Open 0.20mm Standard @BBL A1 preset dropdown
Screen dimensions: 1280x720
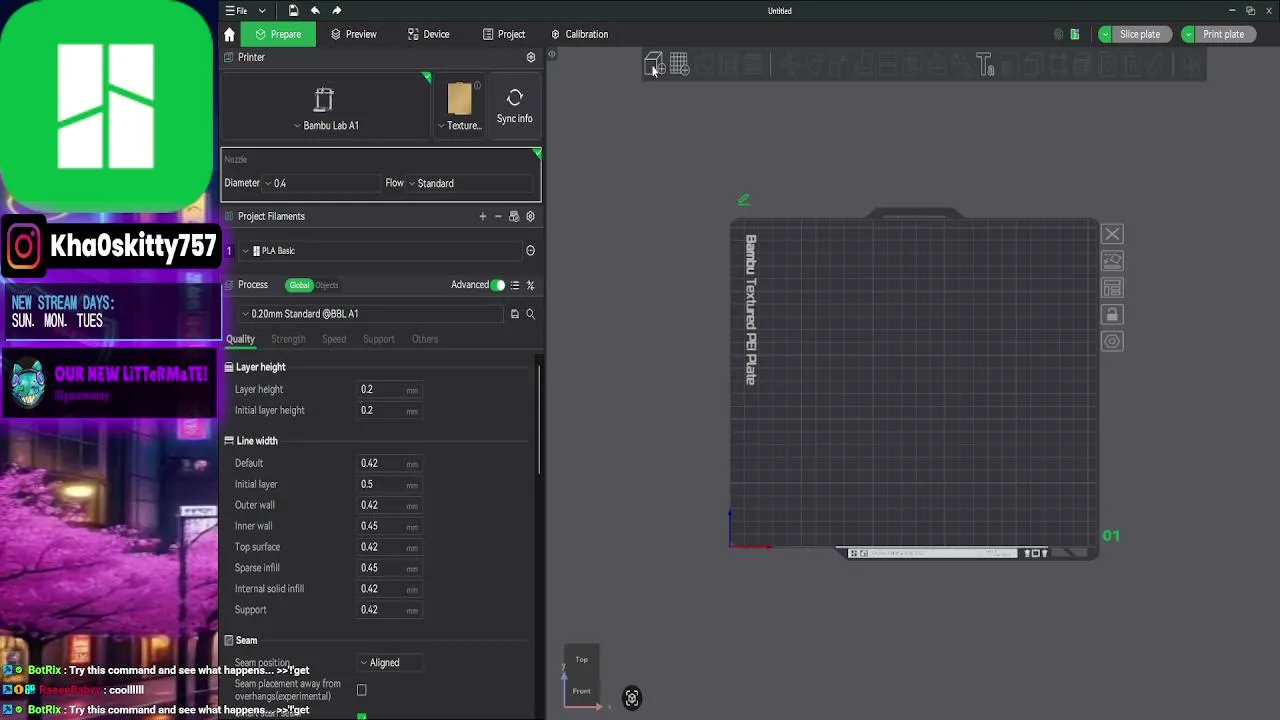pos(372,314)
